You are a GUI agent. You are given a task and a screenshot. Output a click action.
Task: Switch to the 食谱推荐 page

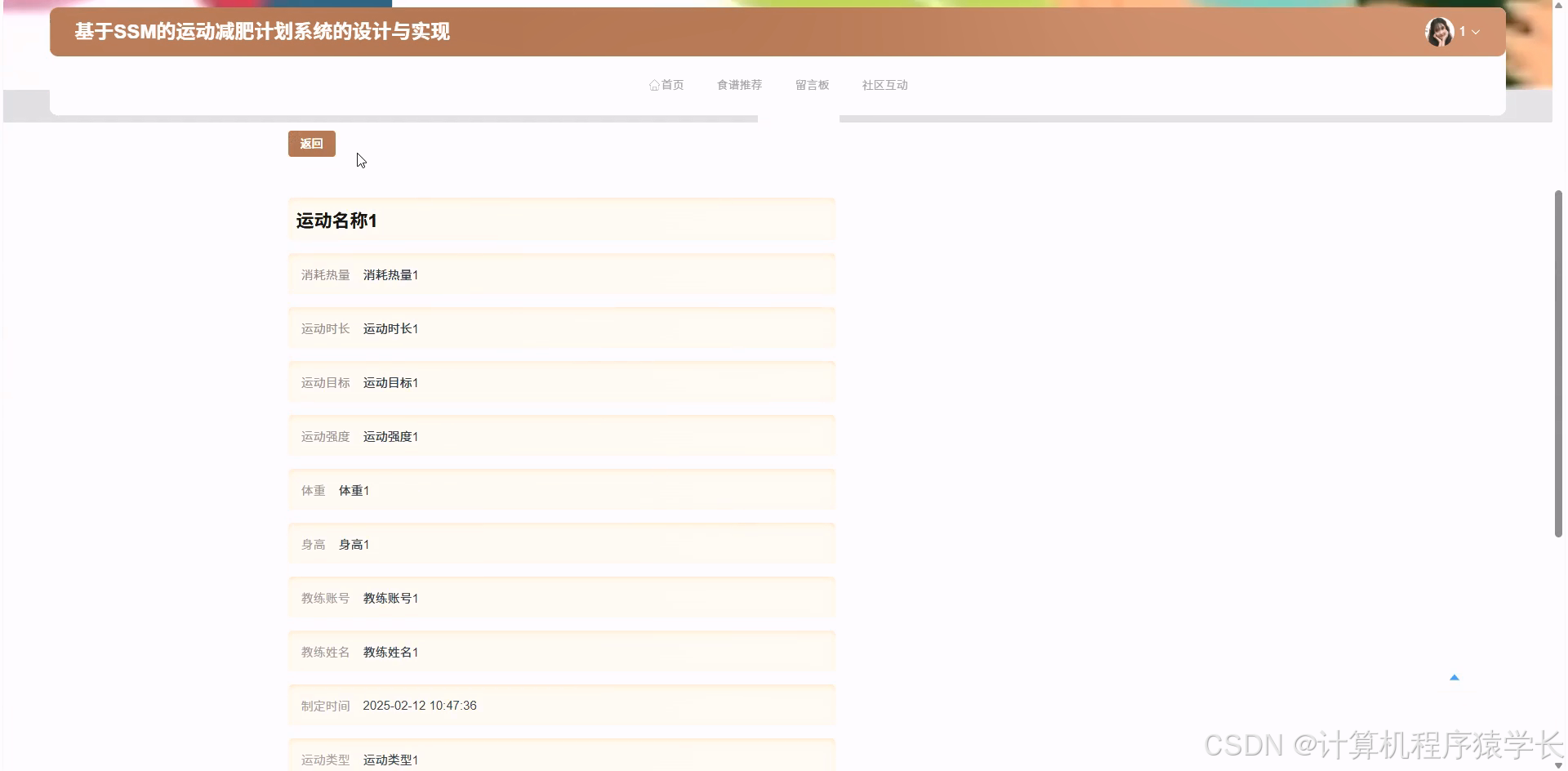pyautogui.click(x=739, y=85)
